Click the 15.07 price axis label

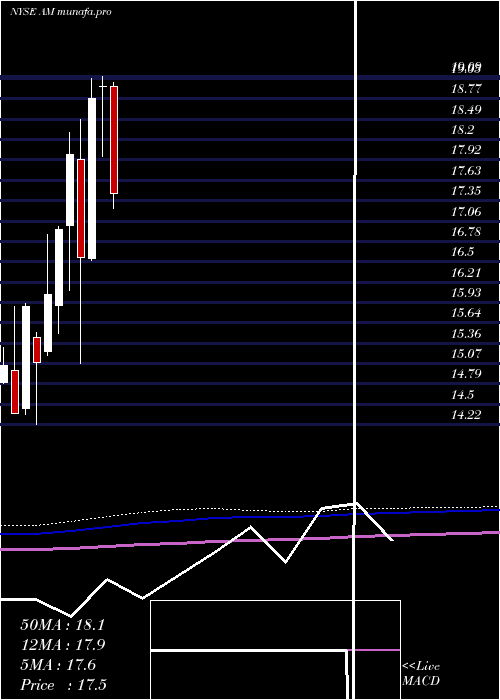coord(466,354)
